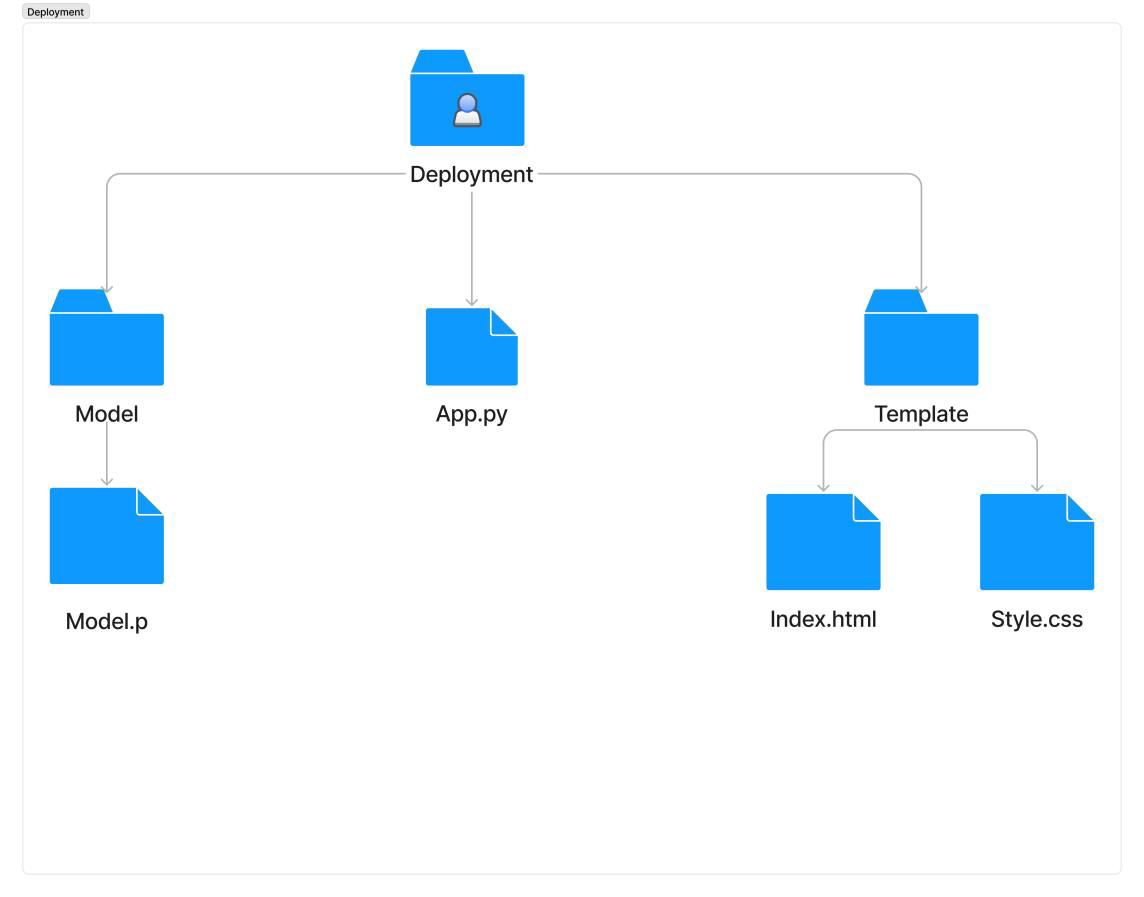This screenshot has height=897, width=1144.
Task: Click the App.py file icon
Action: (x=471, y=347)
